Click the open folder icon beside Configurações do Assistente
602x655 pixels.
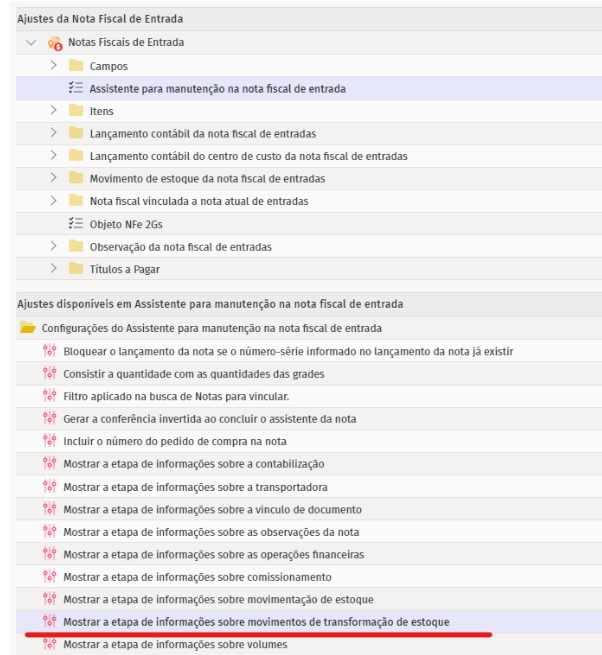click(28, 328)
